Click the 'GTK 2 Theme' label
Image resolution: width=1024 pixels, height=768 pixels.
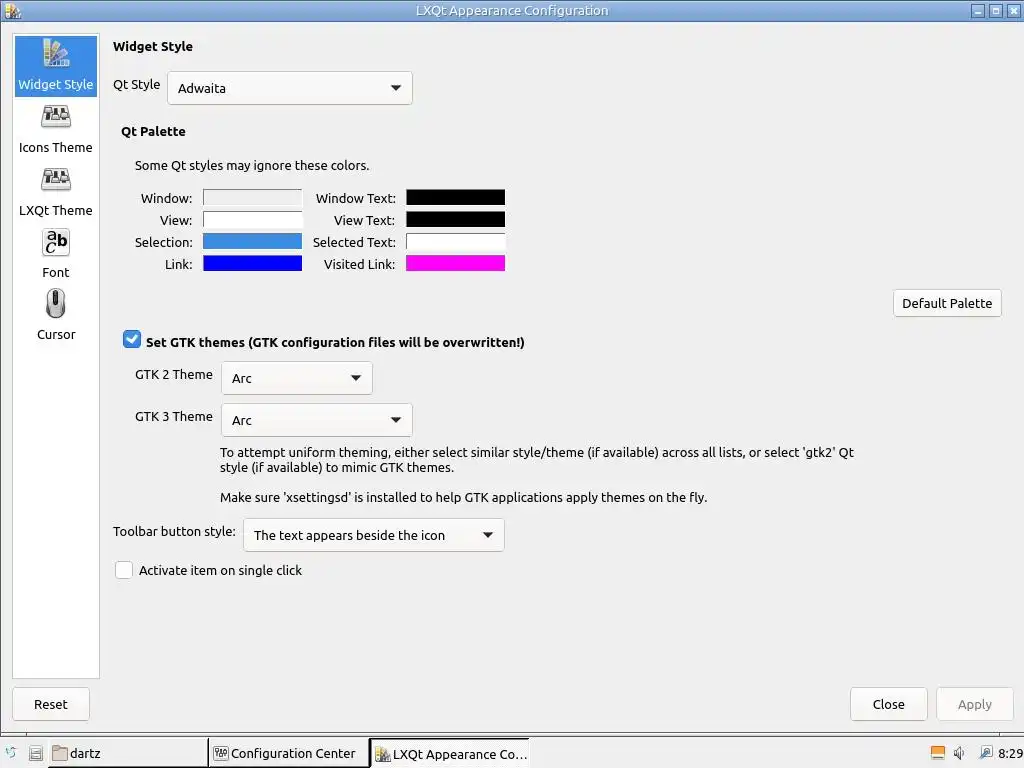pos(174,374)
